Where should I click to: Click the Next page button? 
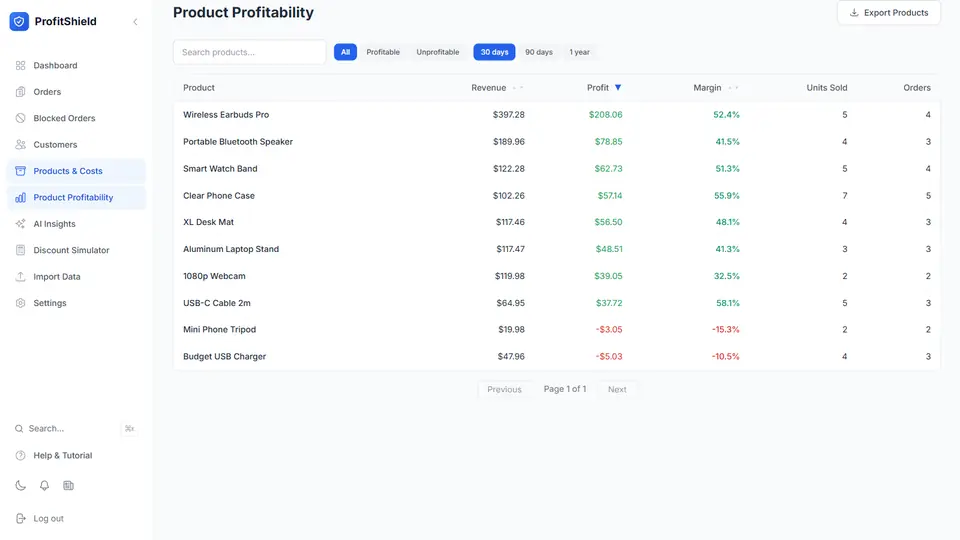(x=617, y=389)
